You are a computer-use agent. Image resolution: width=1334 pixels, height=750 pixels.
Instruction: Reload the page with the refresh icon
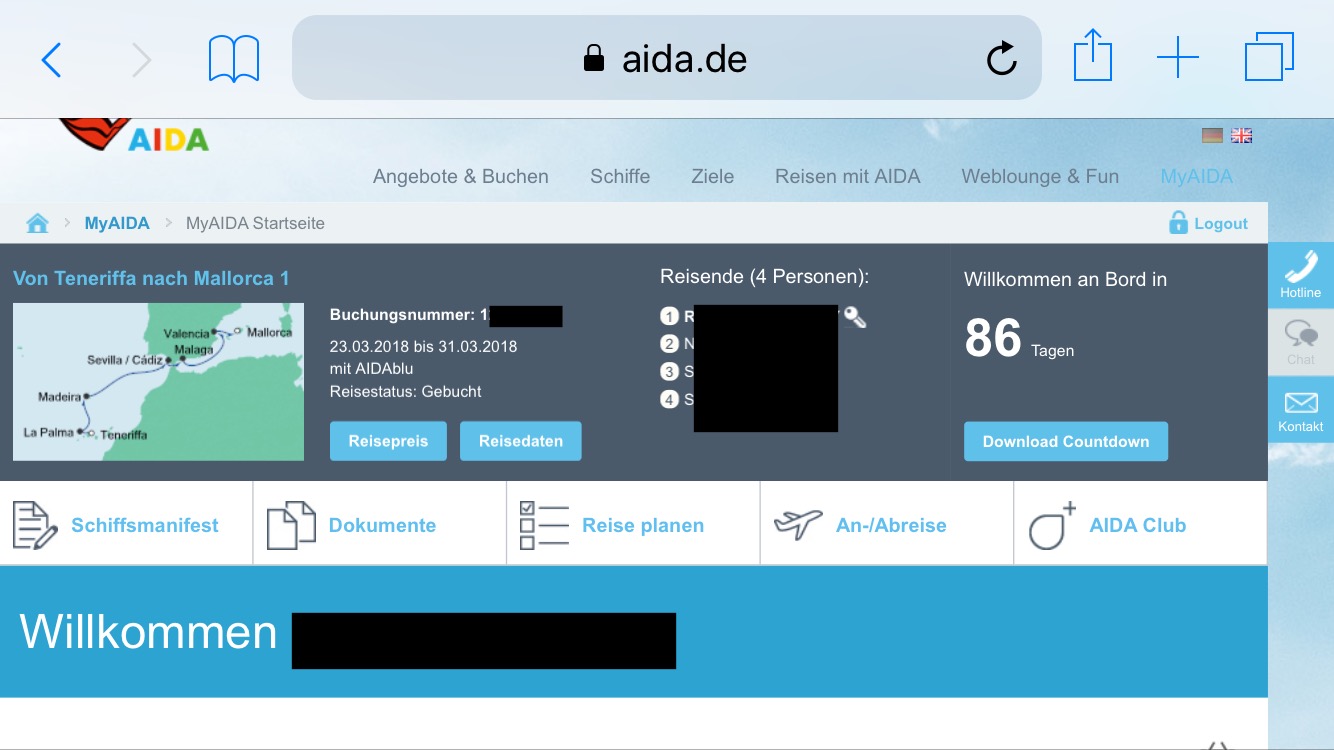tap(1001, 60)
